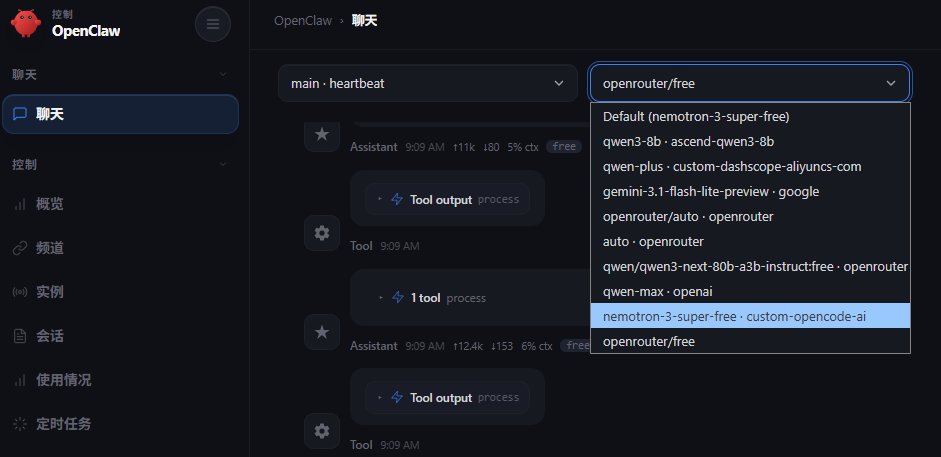Open the main · heartbeat session dropdown
Screen dimensions: 941x457
(427, 83)
